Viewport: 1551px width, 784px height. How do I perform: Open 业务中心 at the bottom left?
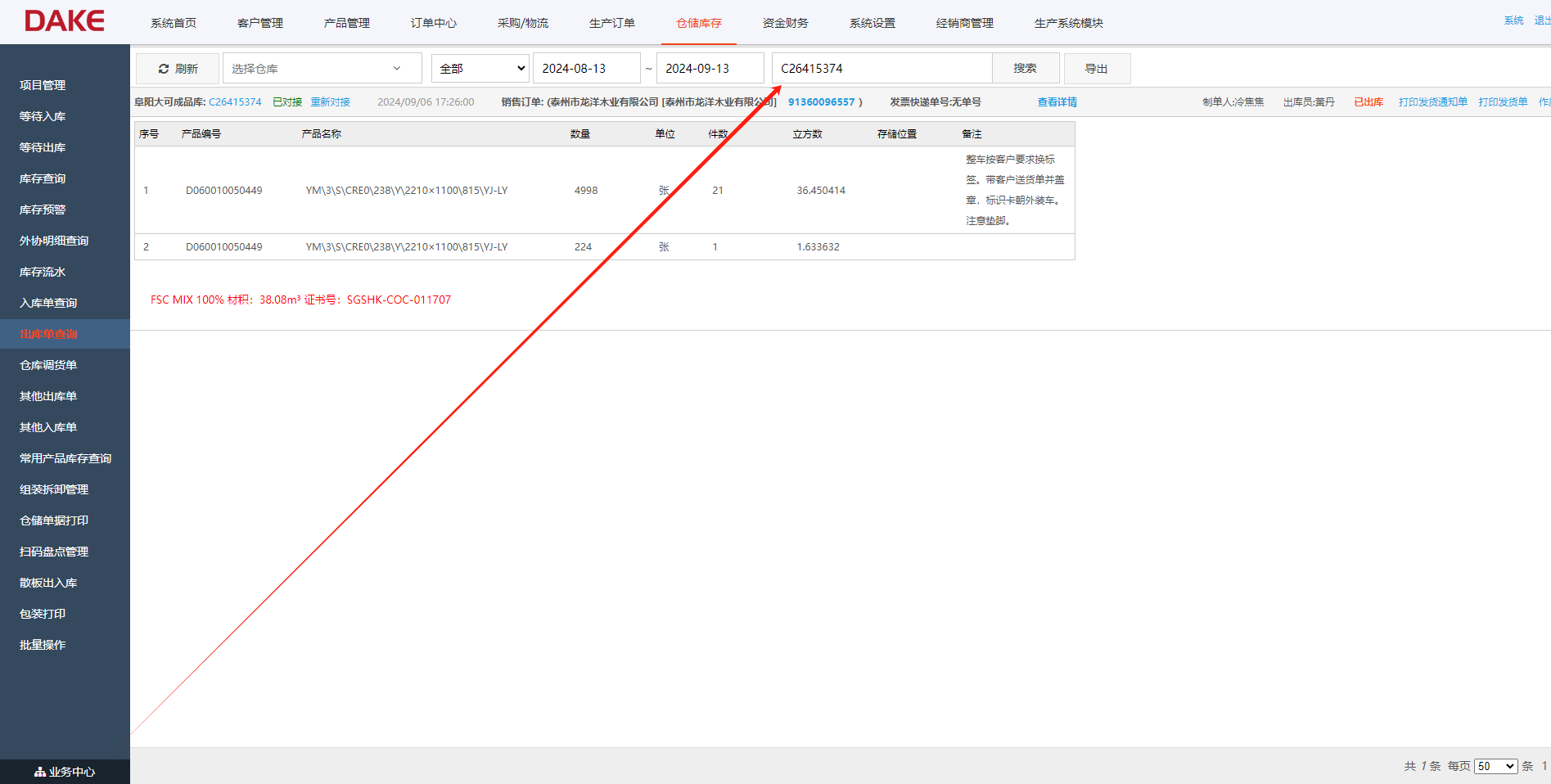coord(65,771)
